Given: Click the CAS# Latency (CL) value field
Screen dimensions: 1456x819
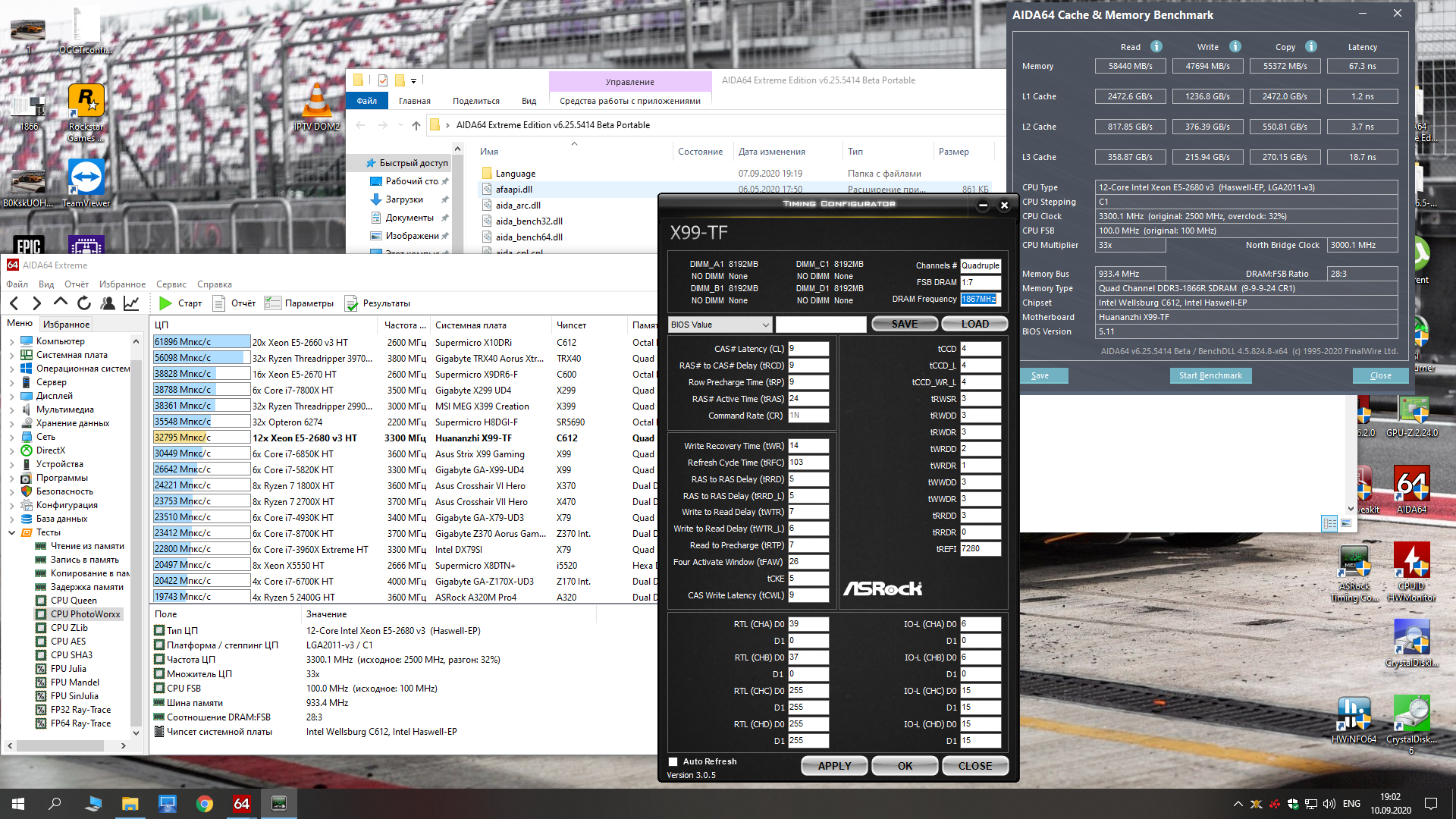Looking at the screenshot, I should [808, 349].
